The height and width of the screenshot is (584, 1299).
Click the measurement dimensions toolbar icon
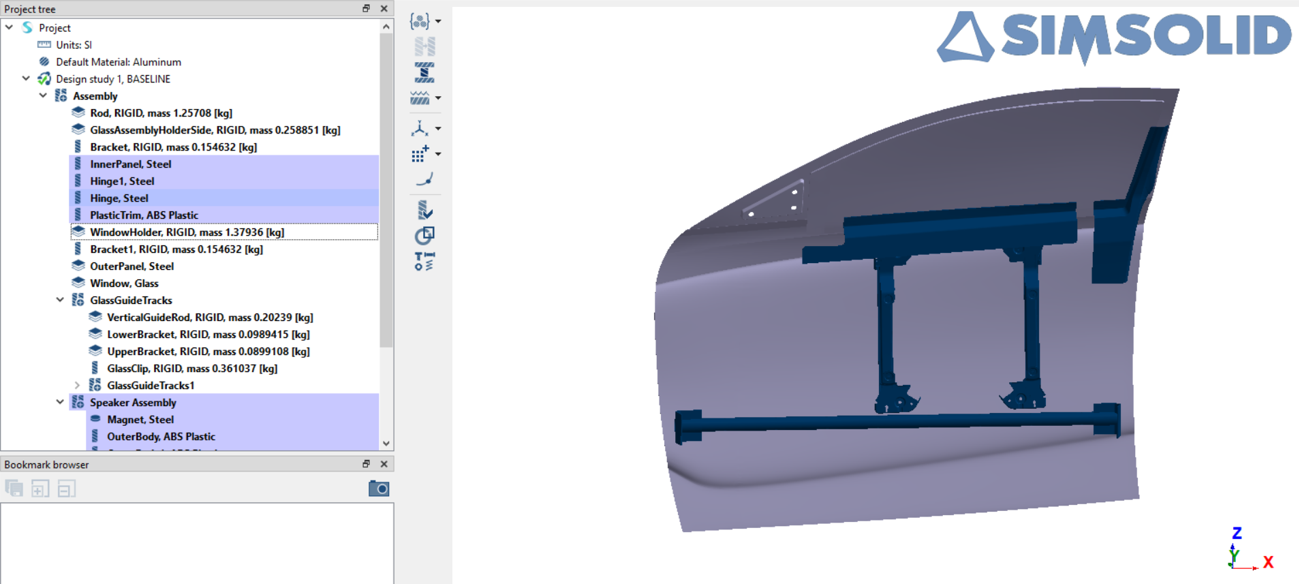click(x=424, y=262)
